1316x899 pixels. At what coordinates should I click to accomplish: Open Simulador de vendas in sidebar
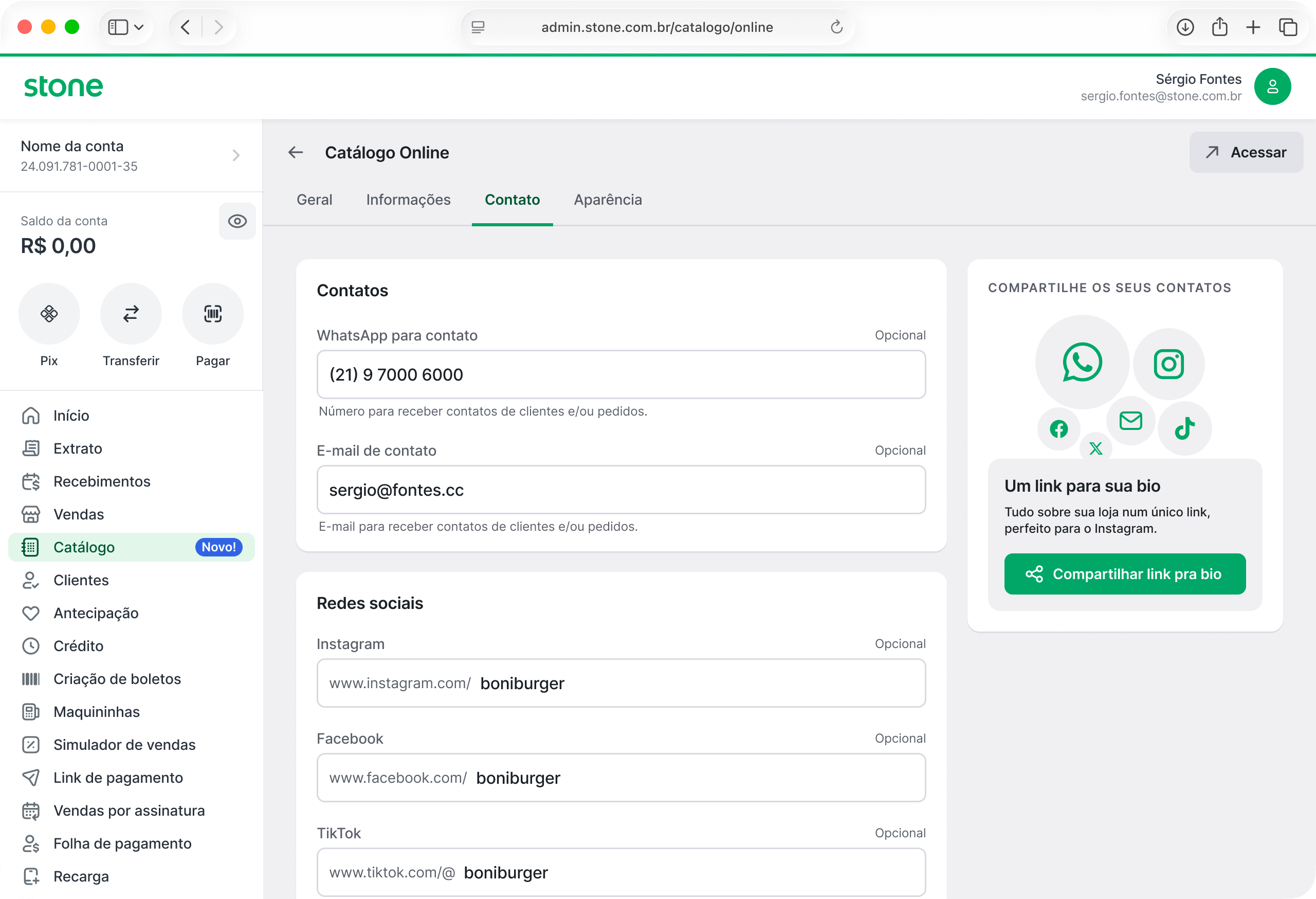(x=132, y=744)
